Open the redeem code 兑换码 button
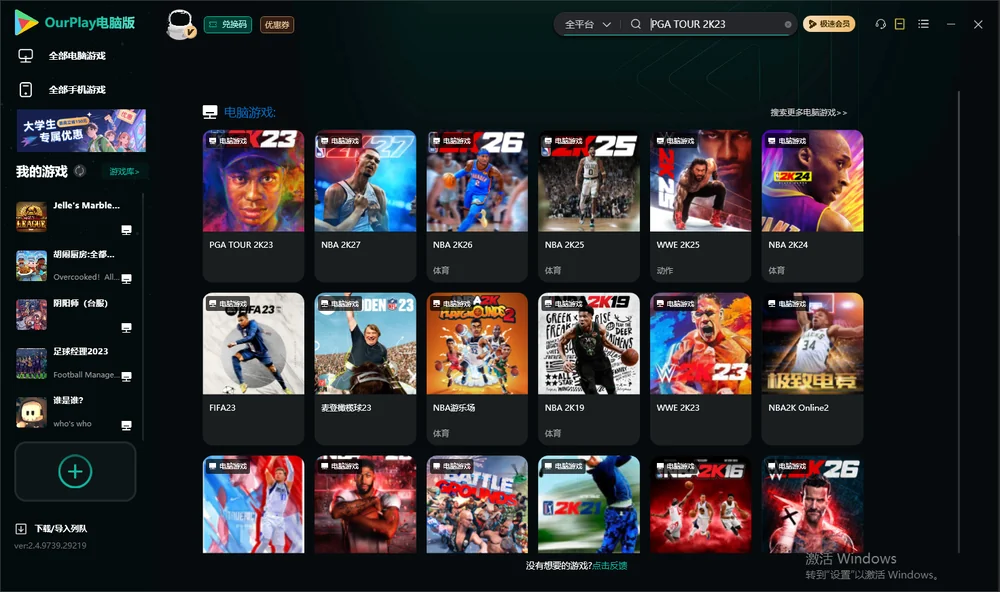Screen dimensions: 1000x592 [x=228, y=25]
